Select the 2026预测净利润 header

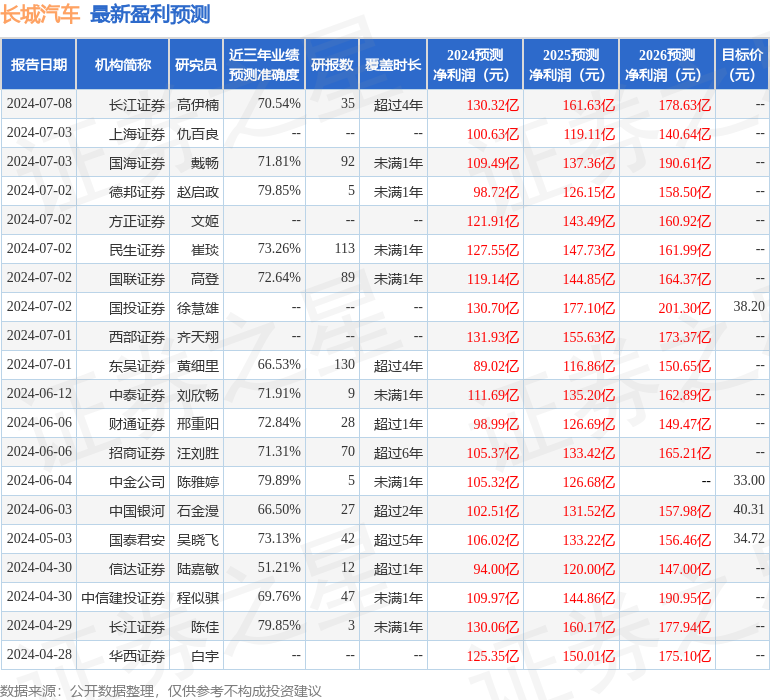click(x=667, y=64)
